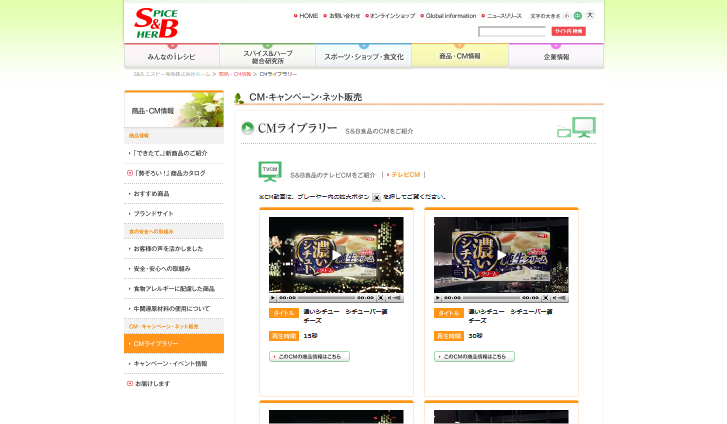This screenshot has width=727, height=424.
Task: Fullscreen icon on the 30-second CM player
Action: pos(545,298)
